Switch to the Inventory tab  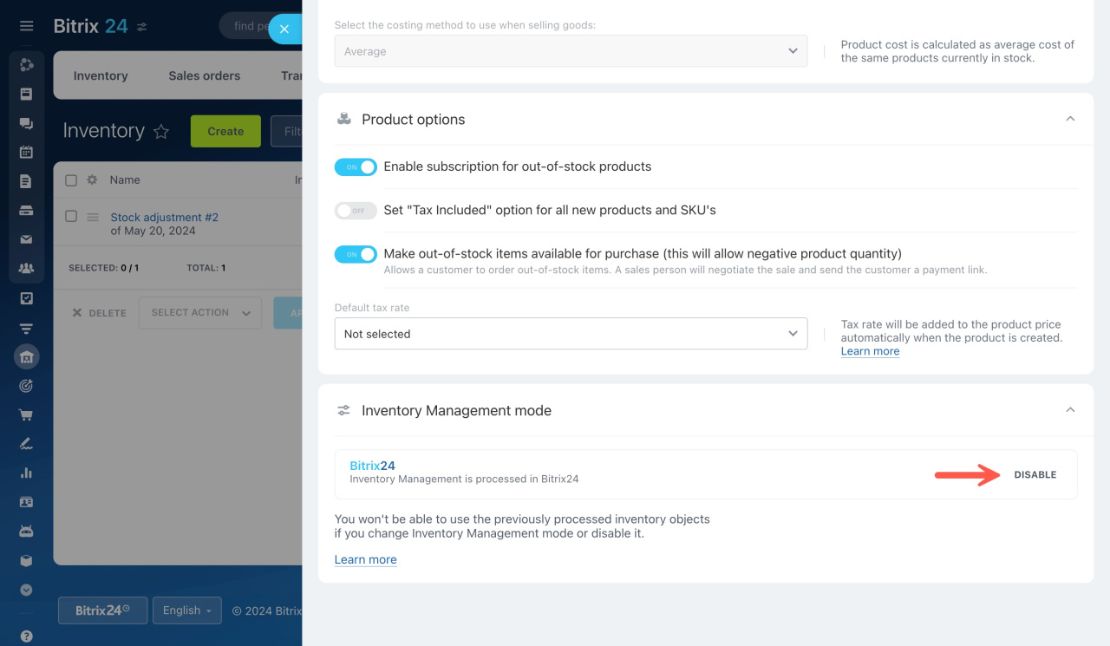point(101,76)
